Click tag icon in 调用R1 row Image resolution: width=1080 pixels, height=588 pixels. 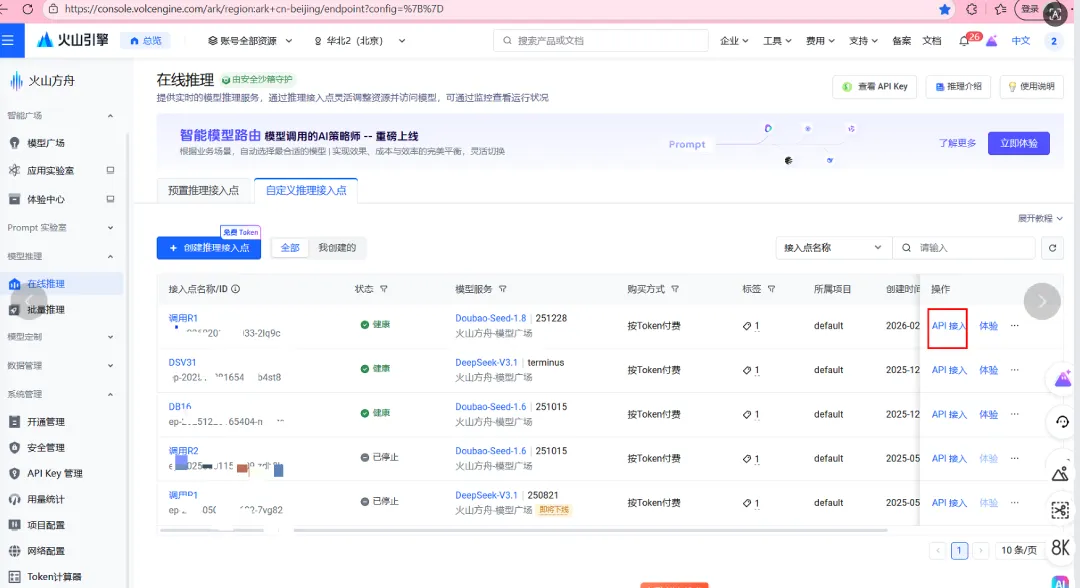747,326
